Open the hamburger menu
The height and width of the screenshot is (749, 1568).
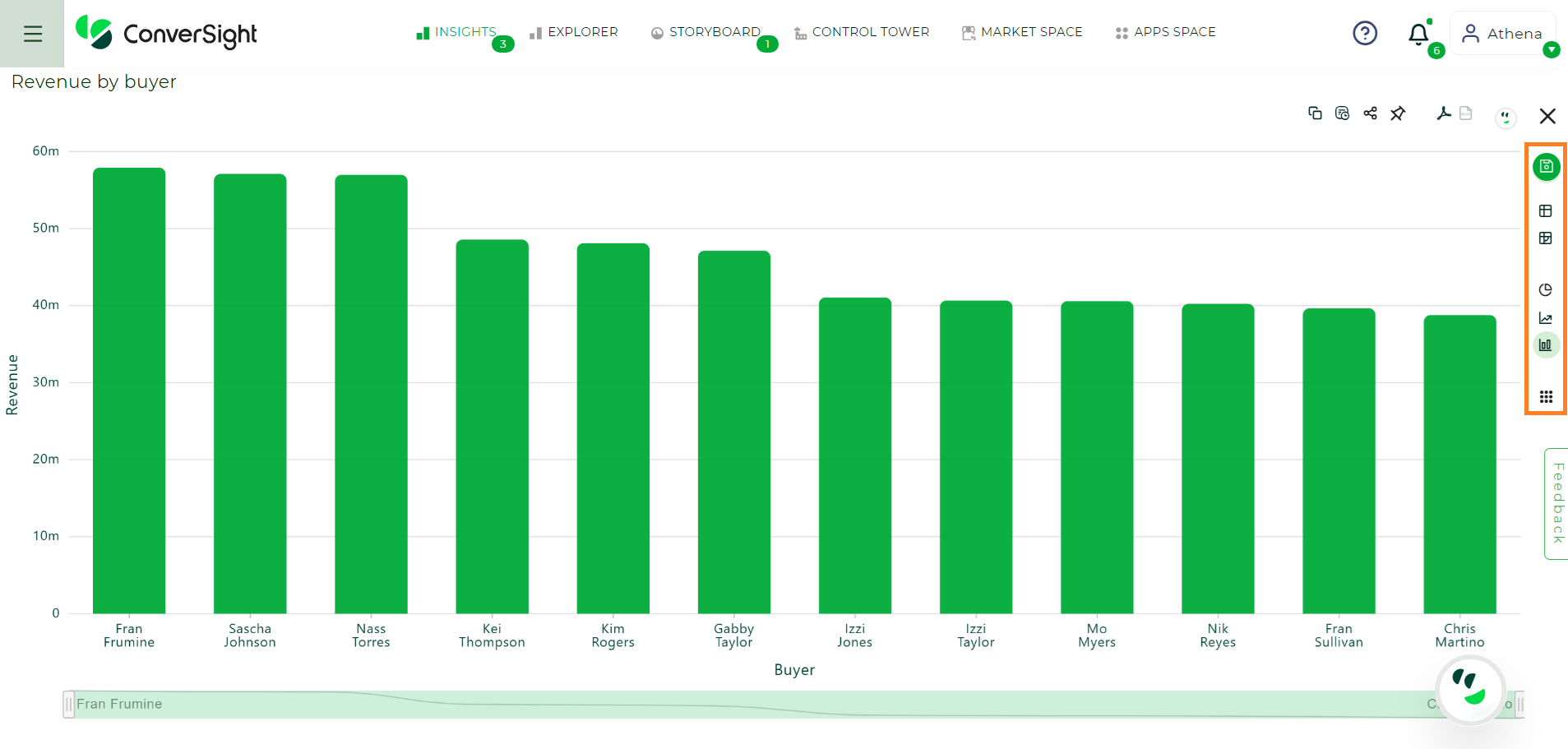[32, 34]
